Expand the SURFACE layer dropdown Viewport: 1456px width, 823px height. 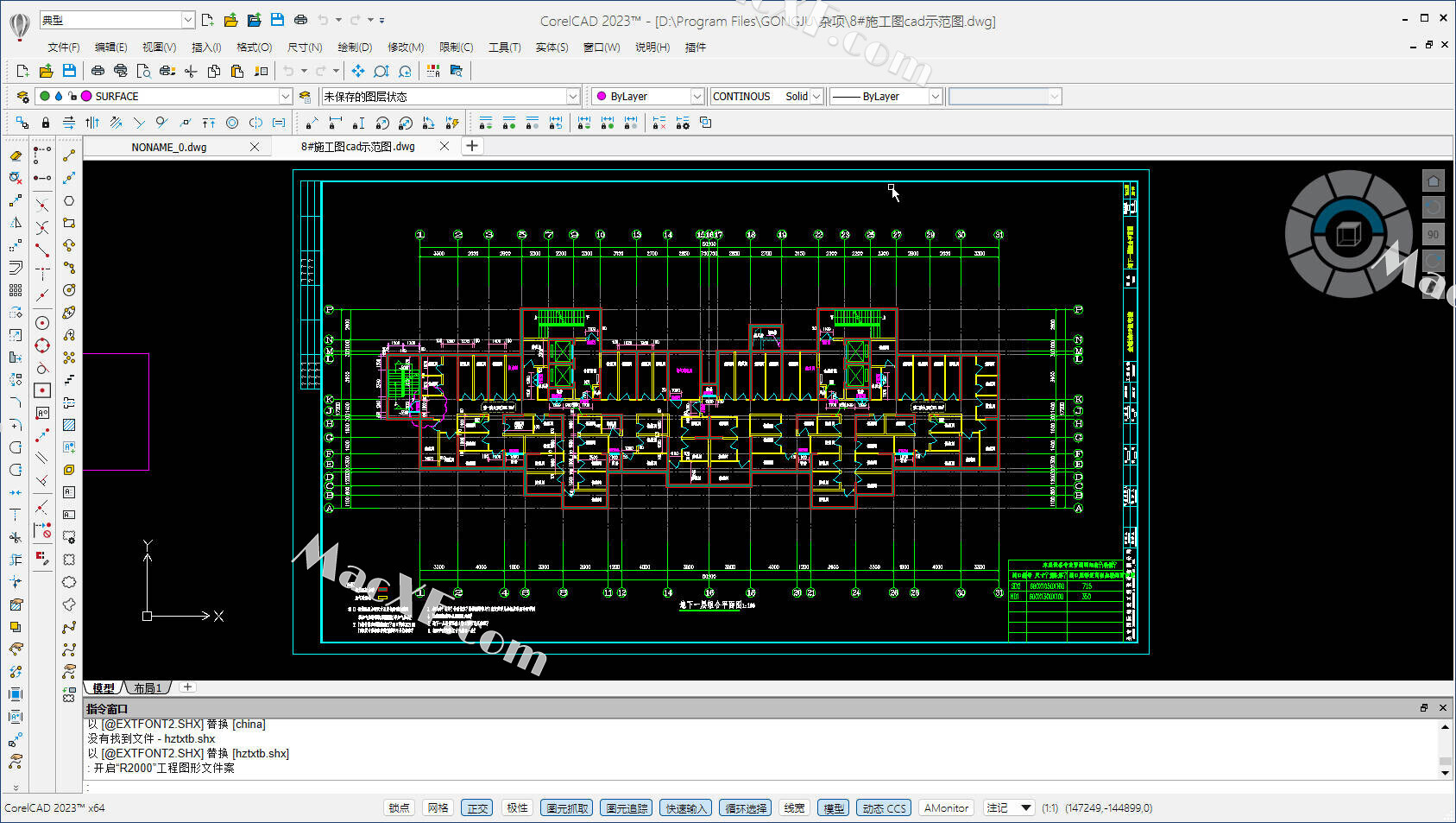pos(285,97)
